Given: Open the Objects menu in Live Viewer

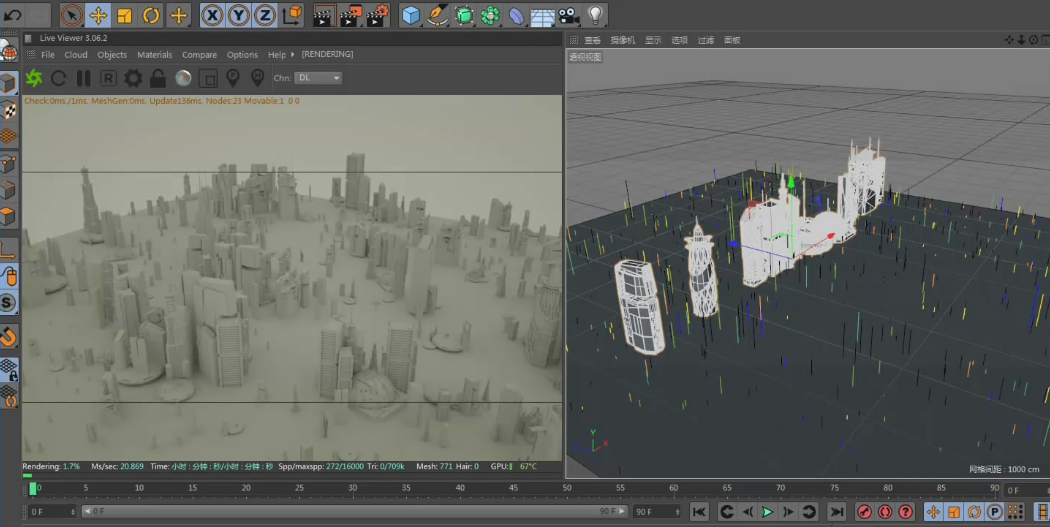Looking at the screenshot, I should (x=112, y=55).
